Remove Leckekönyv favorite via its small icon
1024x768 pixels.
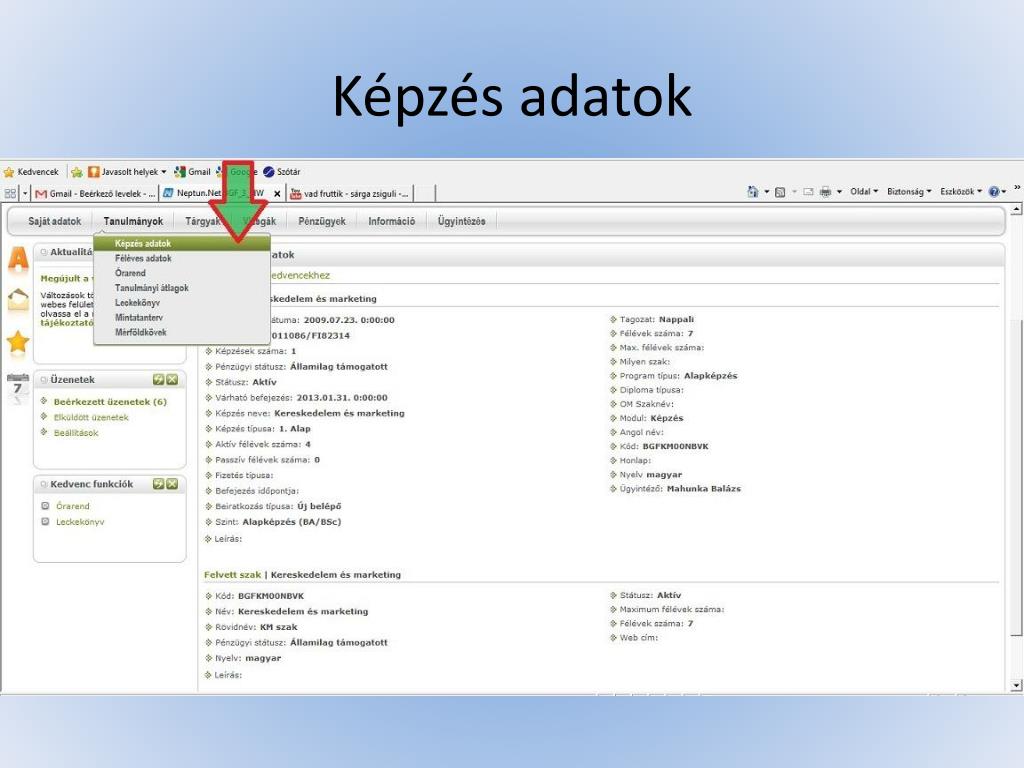45,521
